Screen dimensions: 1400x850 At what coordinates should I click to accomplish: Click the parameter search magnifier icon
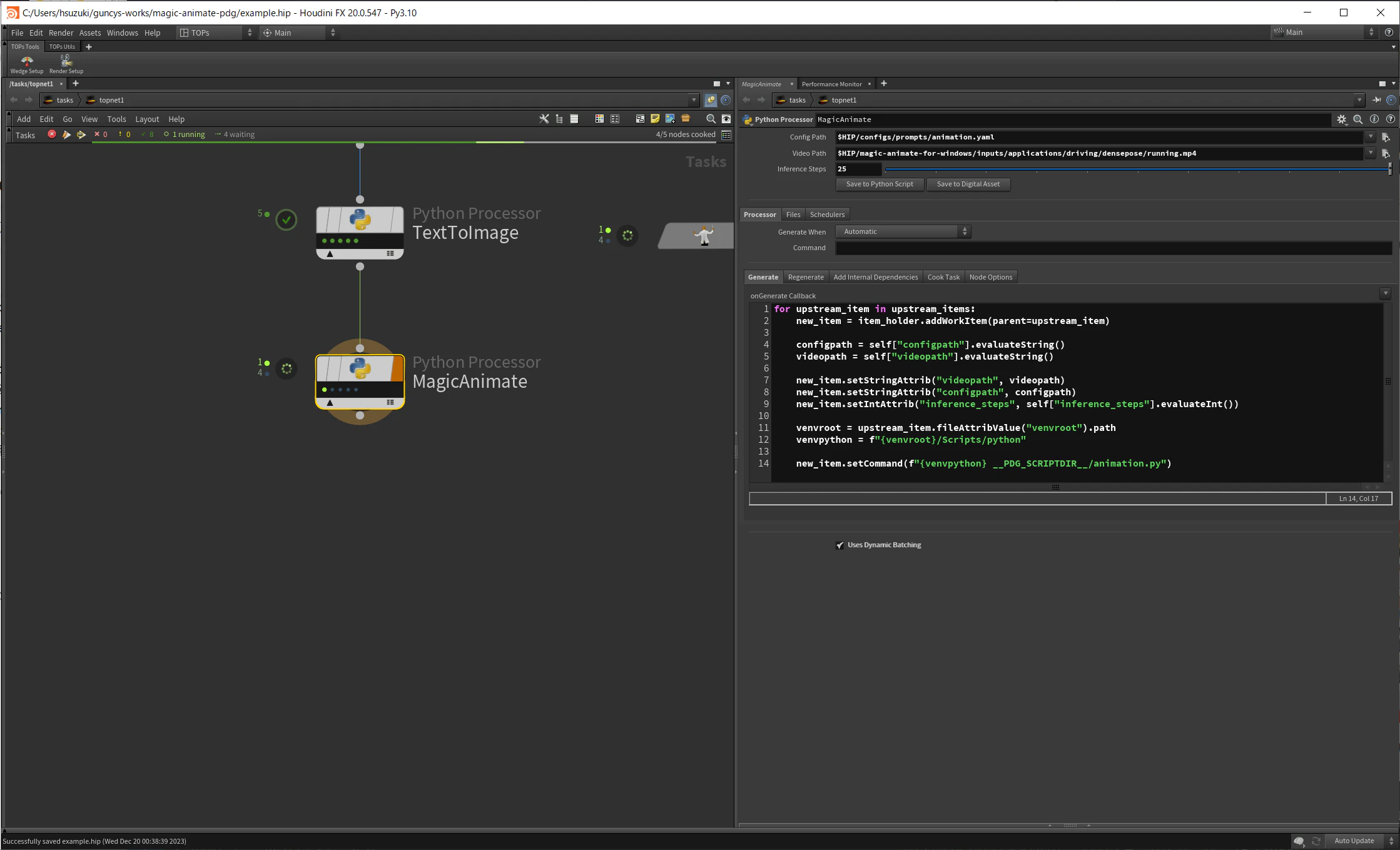point(1358,119)
